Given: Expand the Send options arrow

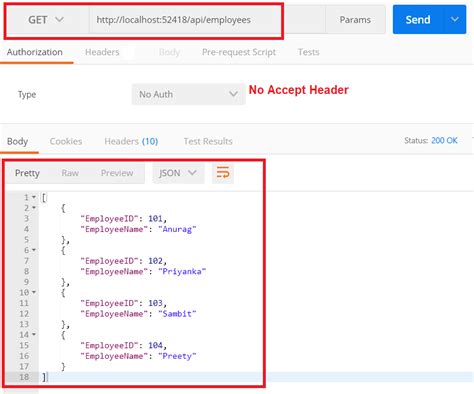Looking at the screenshot, I should click(x=455, y=20).
